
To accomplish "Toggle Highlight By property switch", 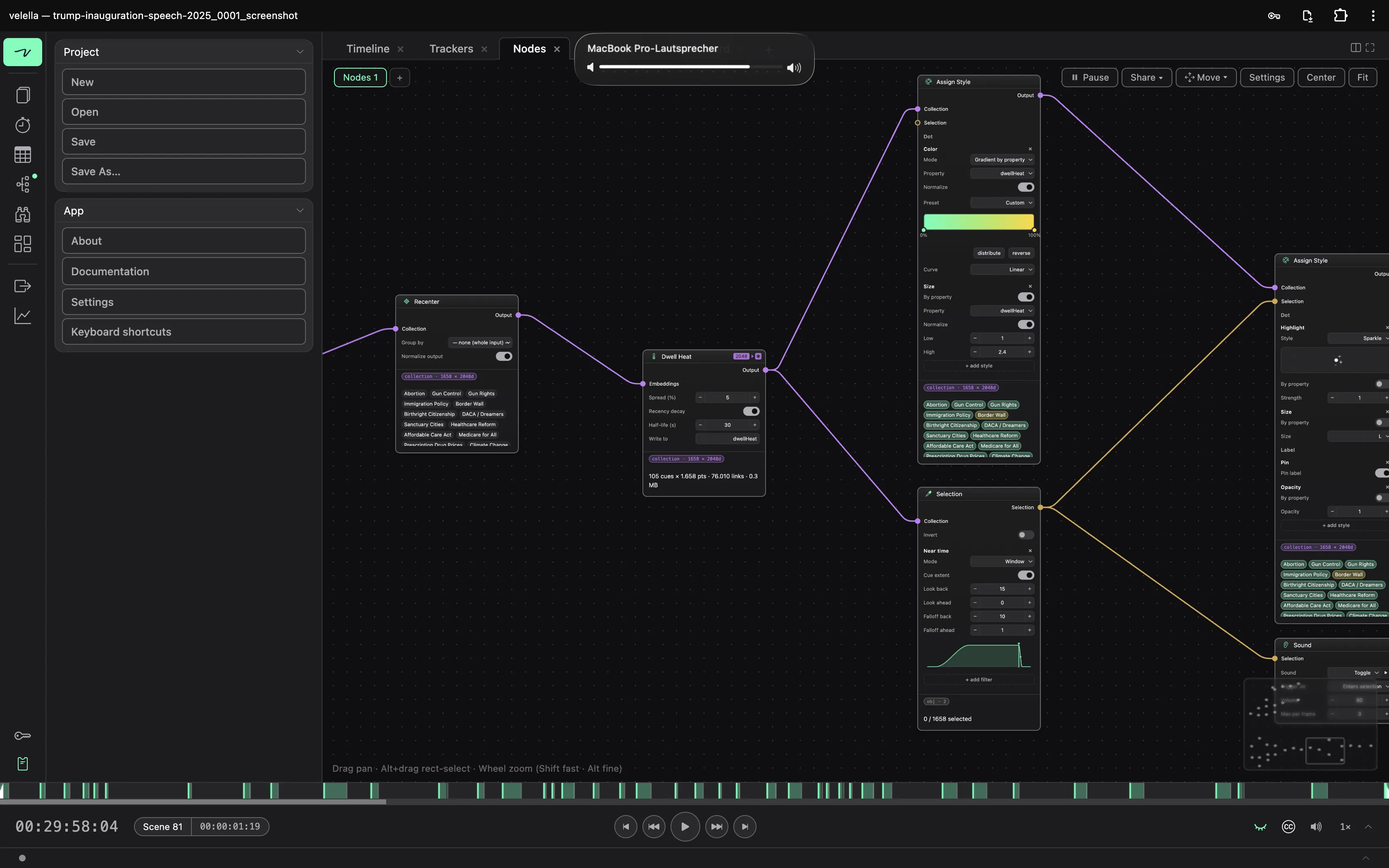I will [1382, 384].
